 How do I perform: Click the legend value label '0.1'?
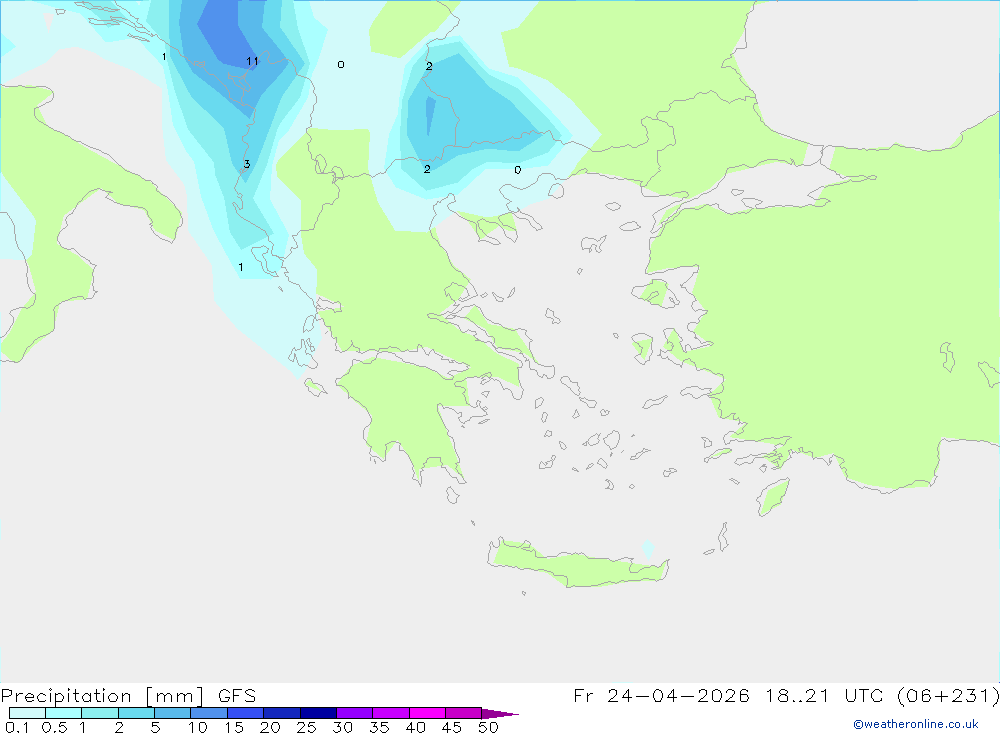click(x=17, y=727)
